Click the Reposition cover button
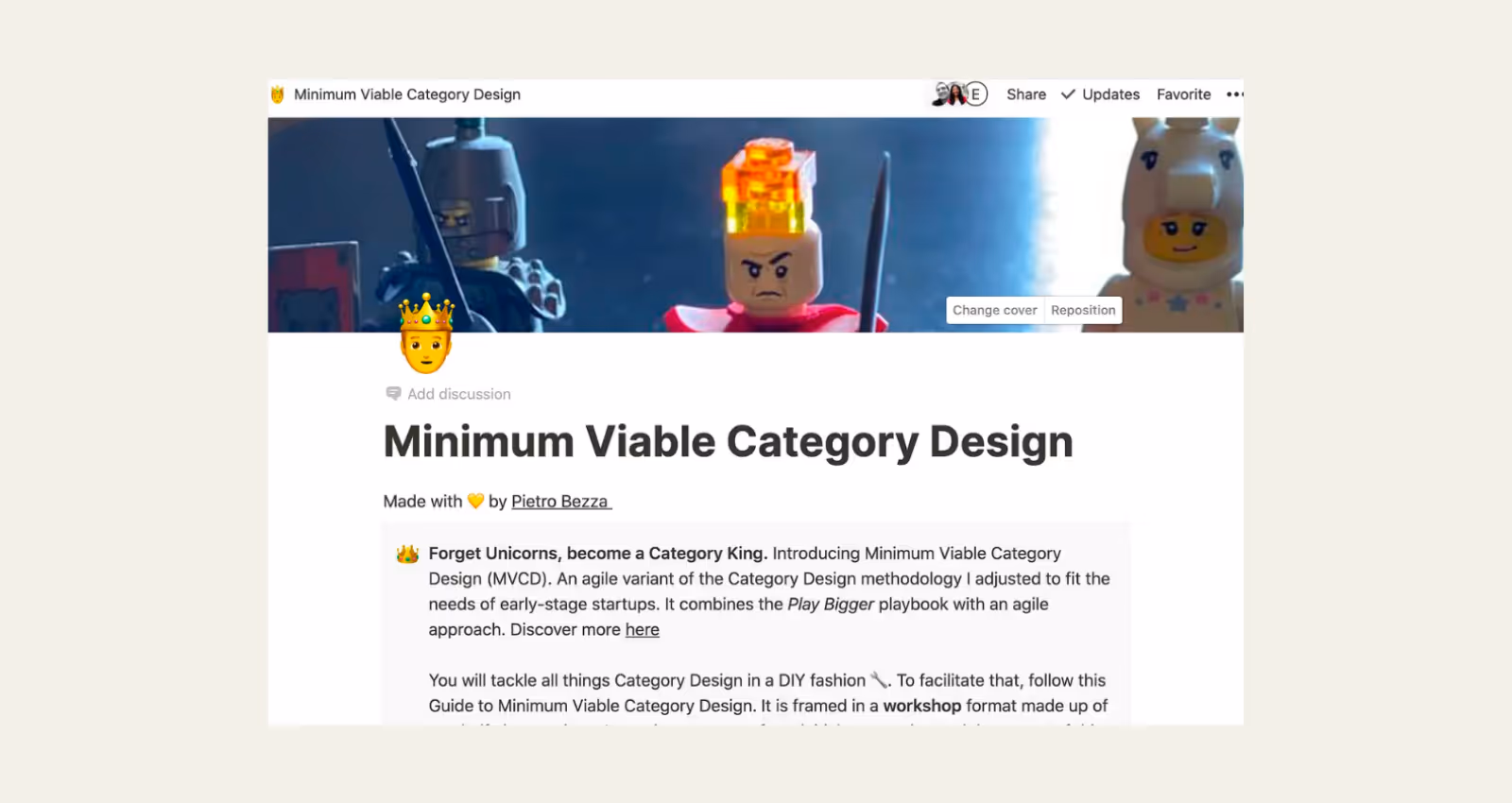 point(1083,310)
